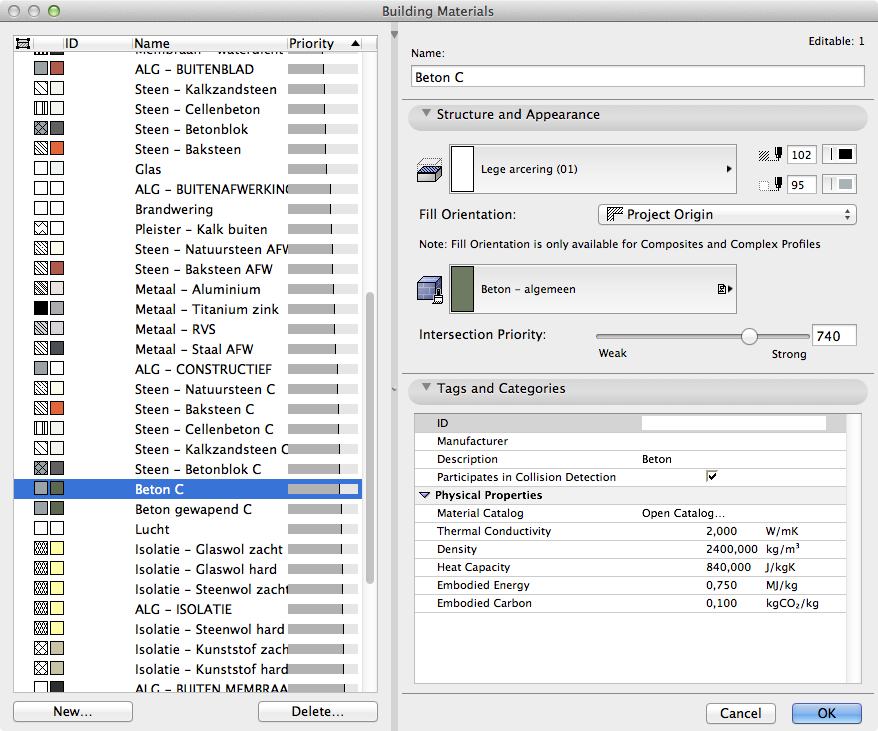Click fill pattern icon of ALG – CONSTRUCTIEF
Image resolution: width=878 pixels, height=731 pixels.
click(41, 368)
